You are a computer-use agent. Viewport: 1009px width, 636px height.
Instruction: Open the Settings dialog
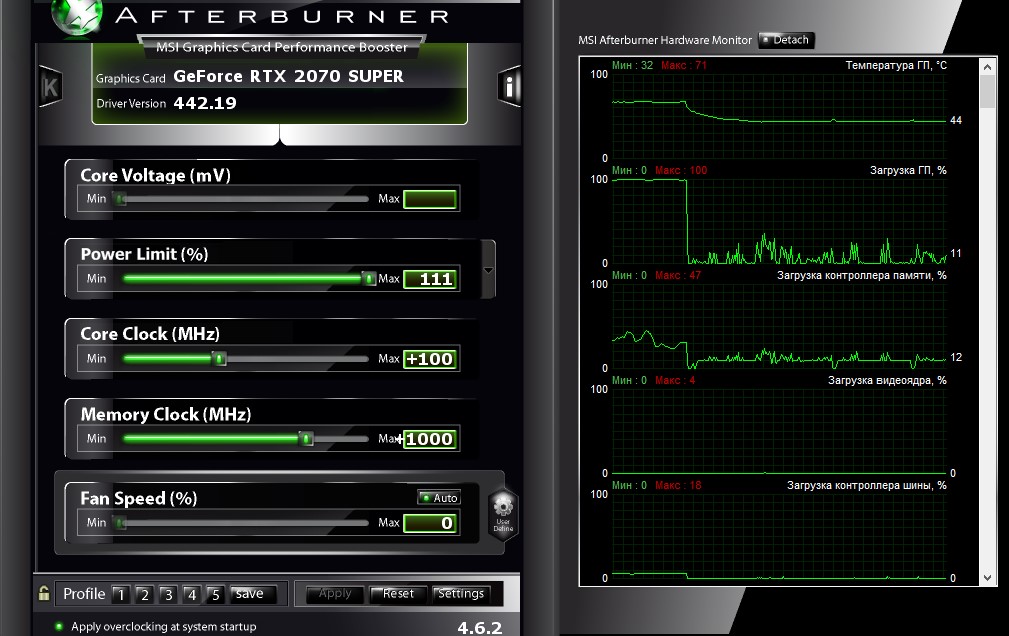pos(461,594)
